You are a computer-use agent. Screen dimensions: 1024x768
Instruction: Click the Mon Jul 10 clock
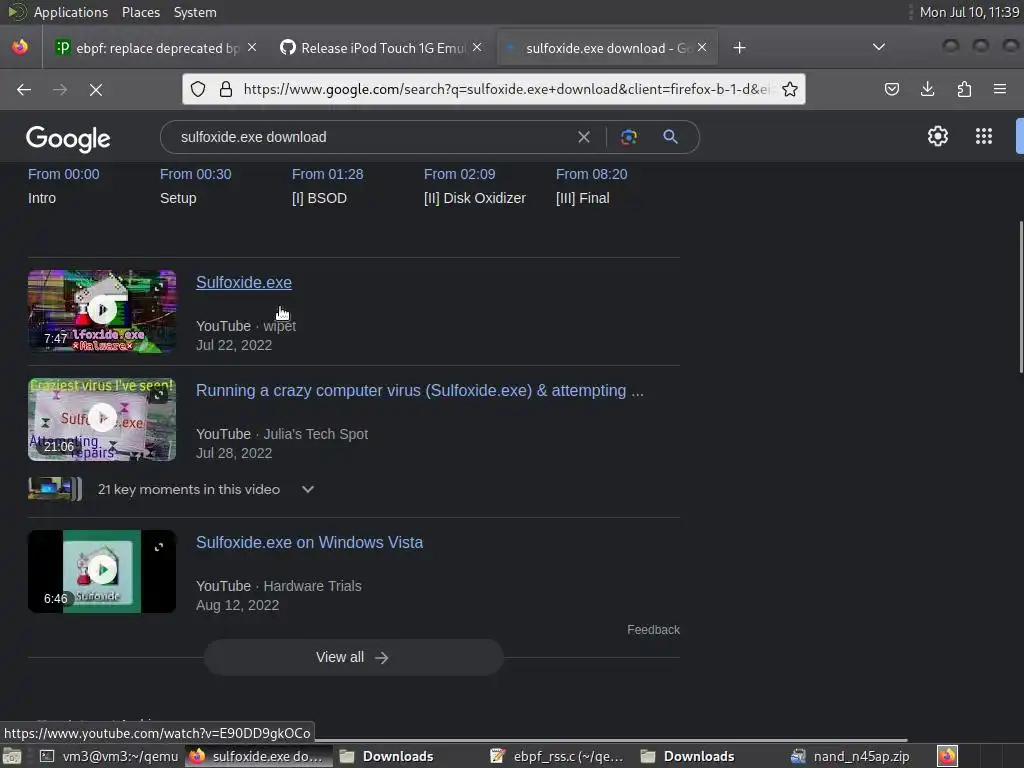(x=968, y=12)
